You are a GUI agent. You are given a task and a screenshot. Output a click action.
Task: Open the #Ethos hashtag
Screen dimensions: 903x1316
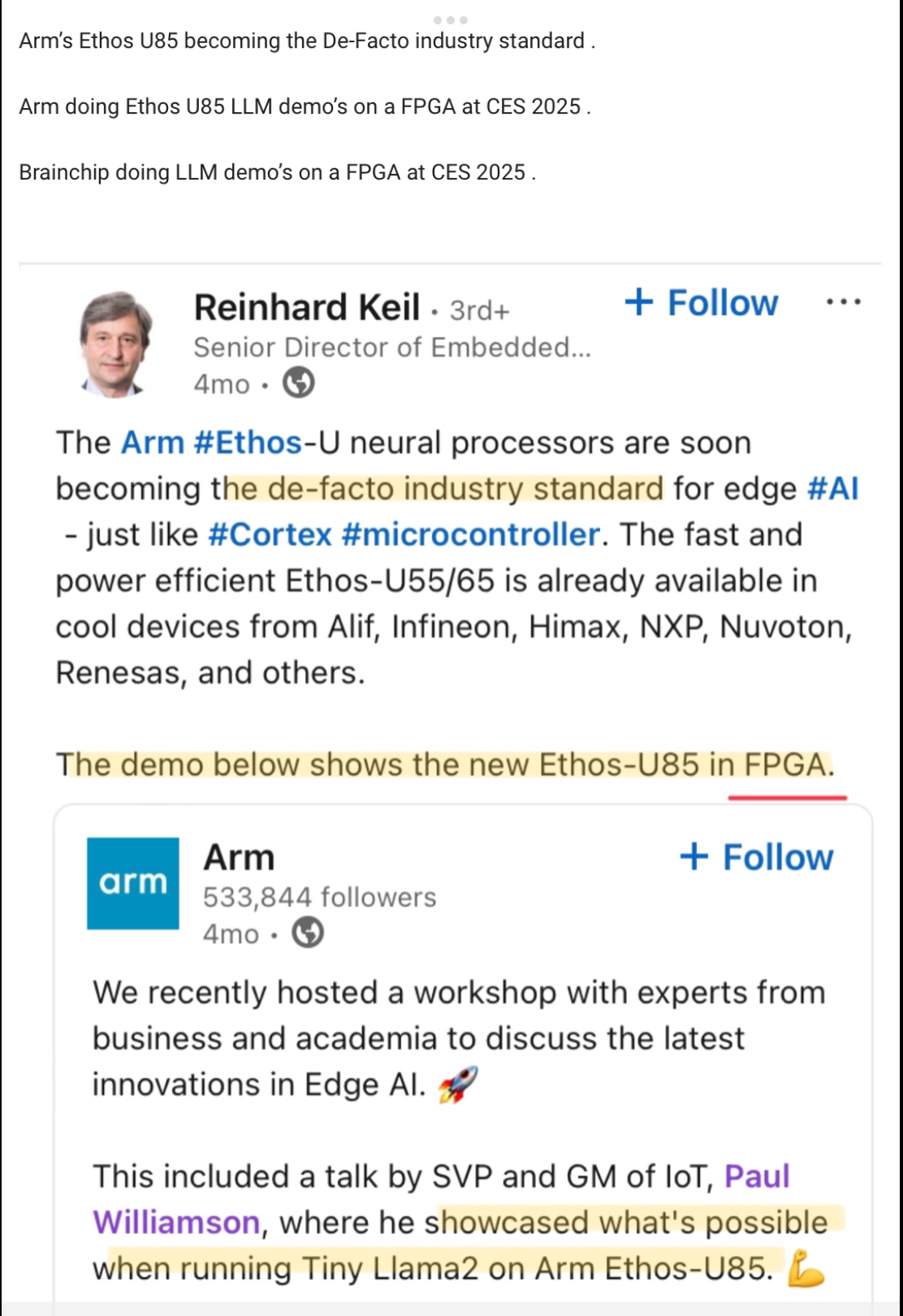point(248,443)
